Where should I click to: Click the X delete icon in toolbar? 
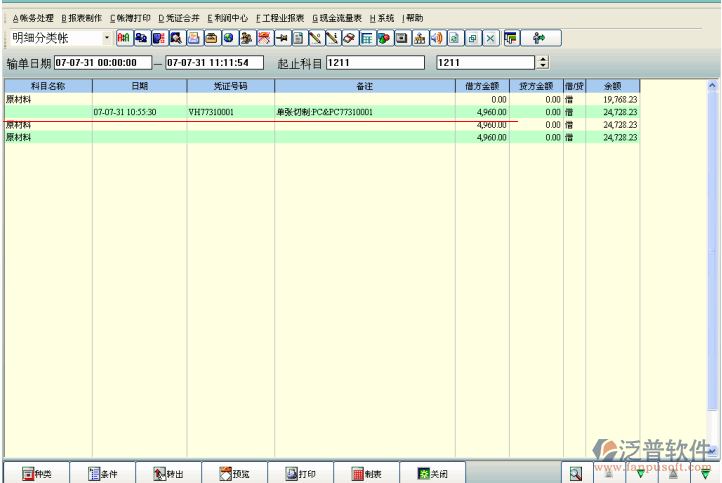tap(489, 38)
